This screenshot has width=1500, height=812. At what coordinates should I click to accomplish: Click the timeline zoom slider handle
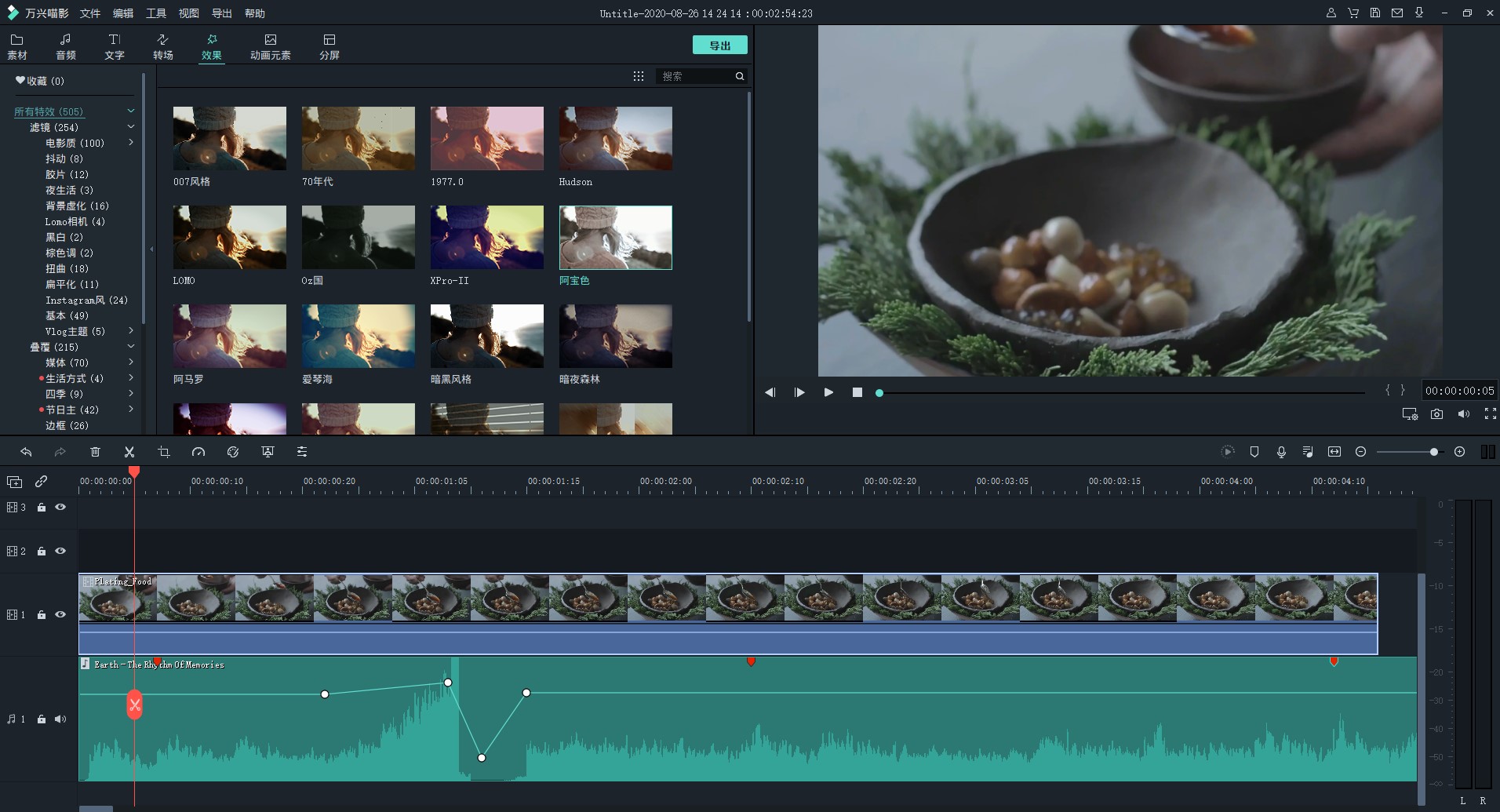(1434, 452)
